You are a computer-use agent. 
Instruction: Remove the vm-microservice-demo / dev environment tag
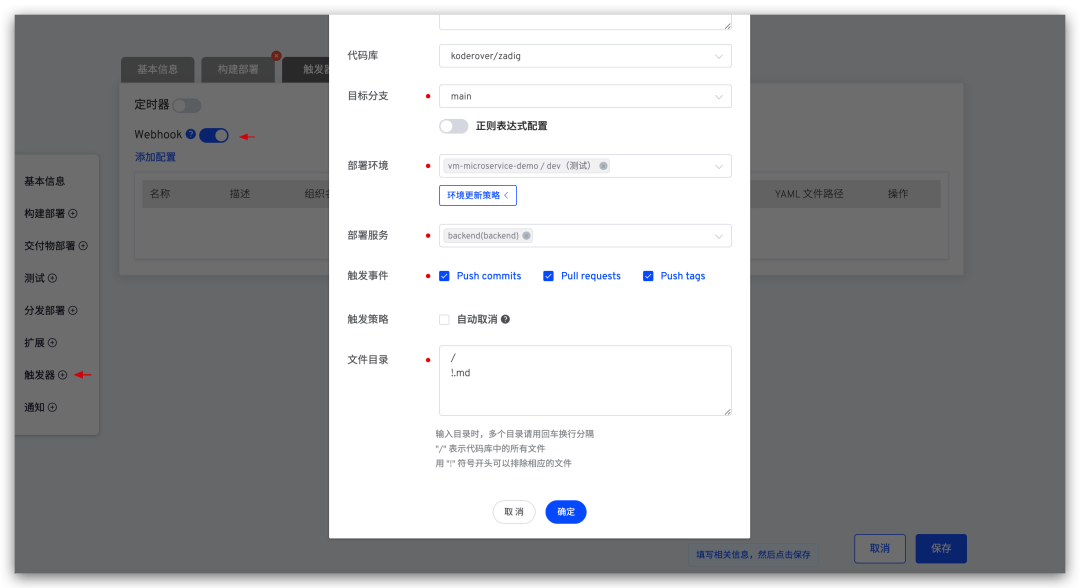click(603, 166)
